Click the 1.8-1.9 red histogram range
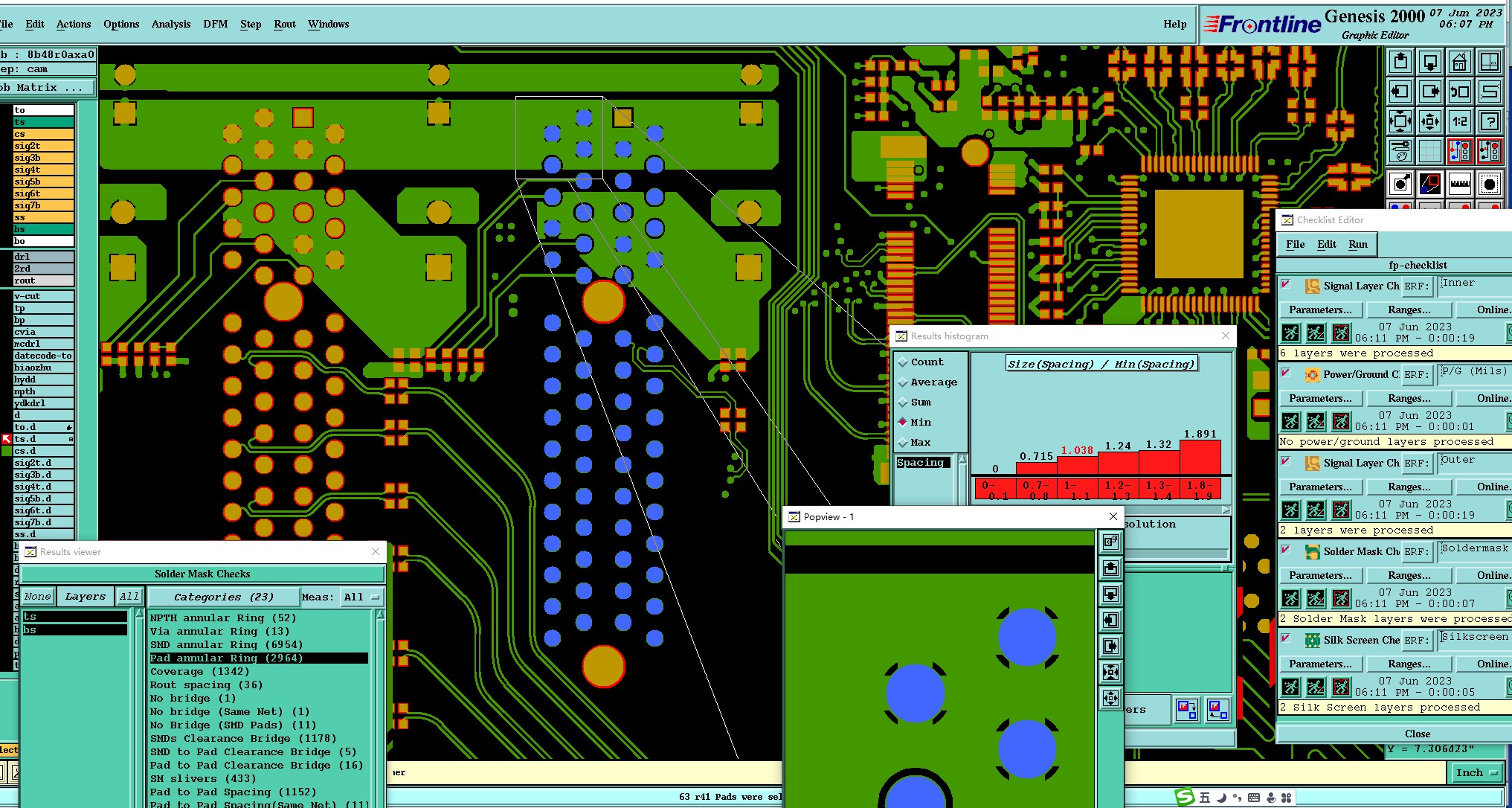This screenshot has height=808, width=1512. (1200, 490)
